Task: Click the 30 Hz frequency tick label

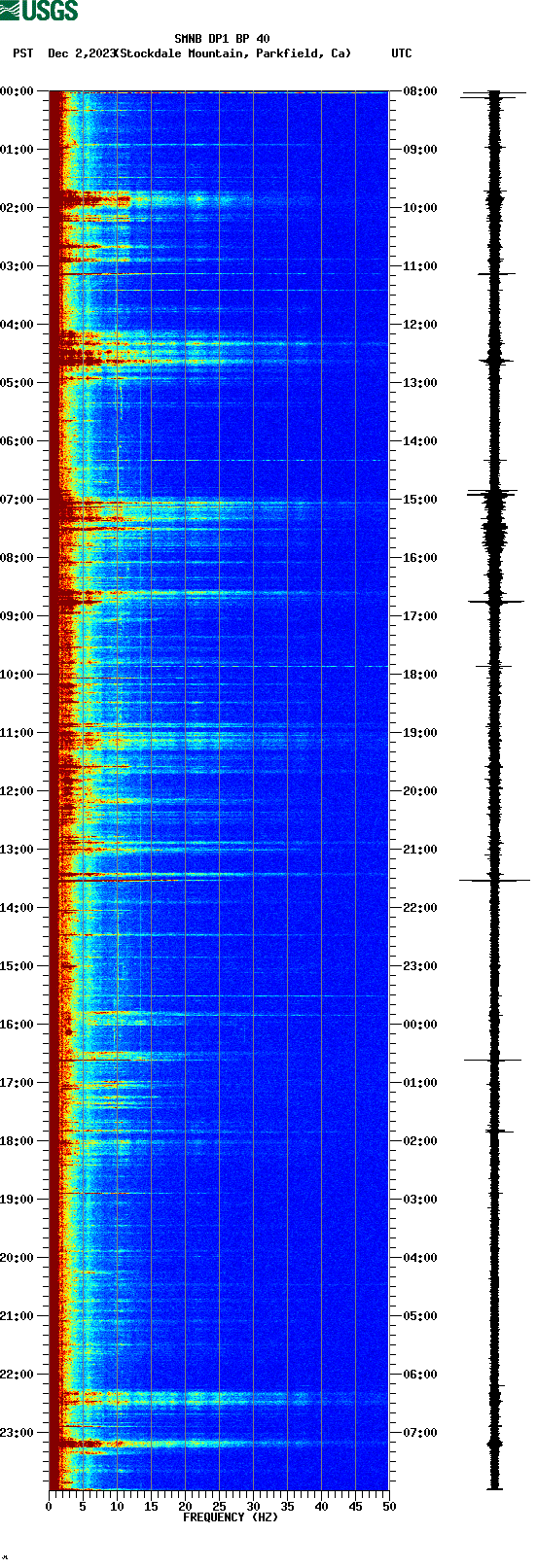Action: (253, 1507)
